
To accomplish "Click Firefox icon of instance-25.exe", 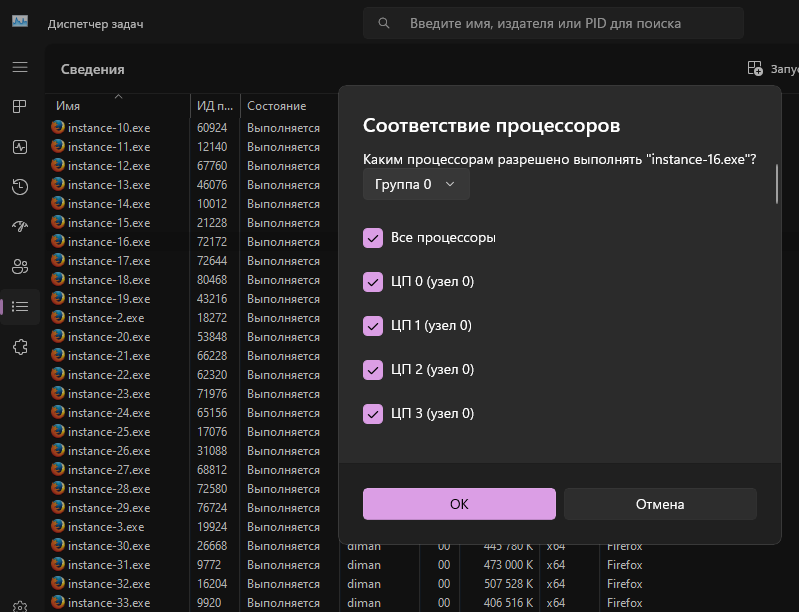I will click(58, 431).
